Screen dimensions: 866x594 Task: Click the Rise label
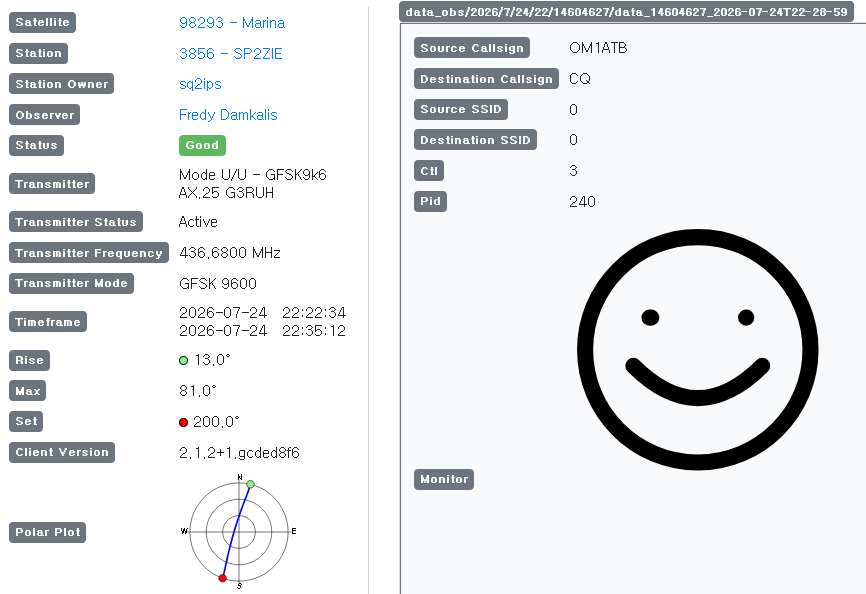[x=29, y=360]
